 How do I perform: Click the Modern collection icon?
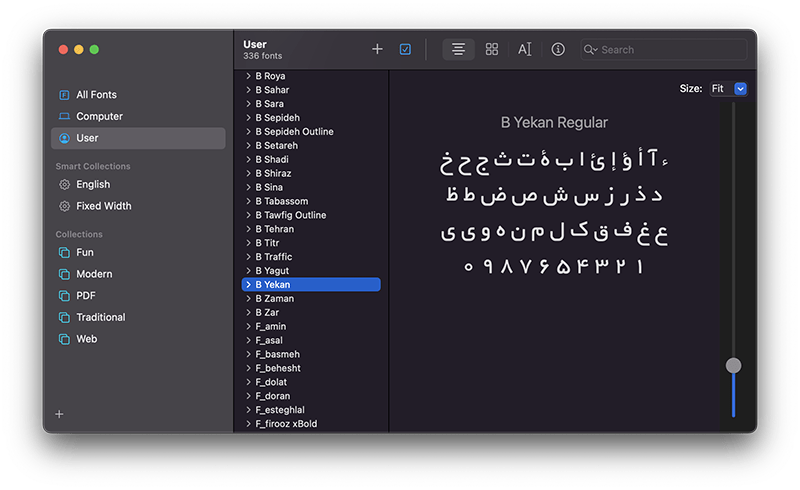[64, 274]
